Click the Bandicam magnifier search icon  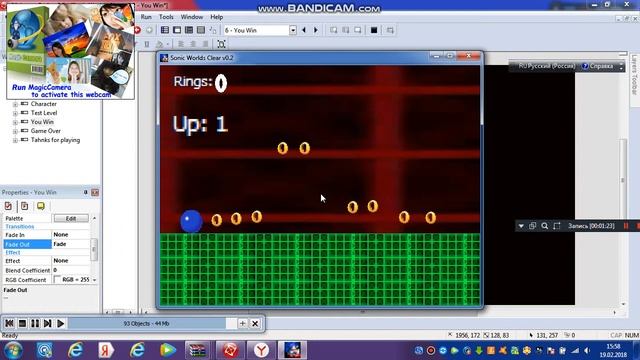click(x=544, y=226)
